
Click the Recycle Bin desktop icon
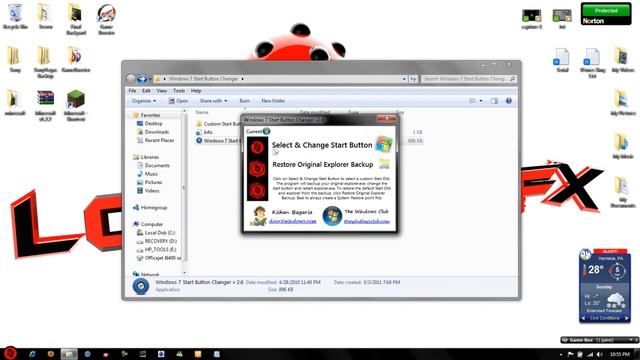pos(15,16)
